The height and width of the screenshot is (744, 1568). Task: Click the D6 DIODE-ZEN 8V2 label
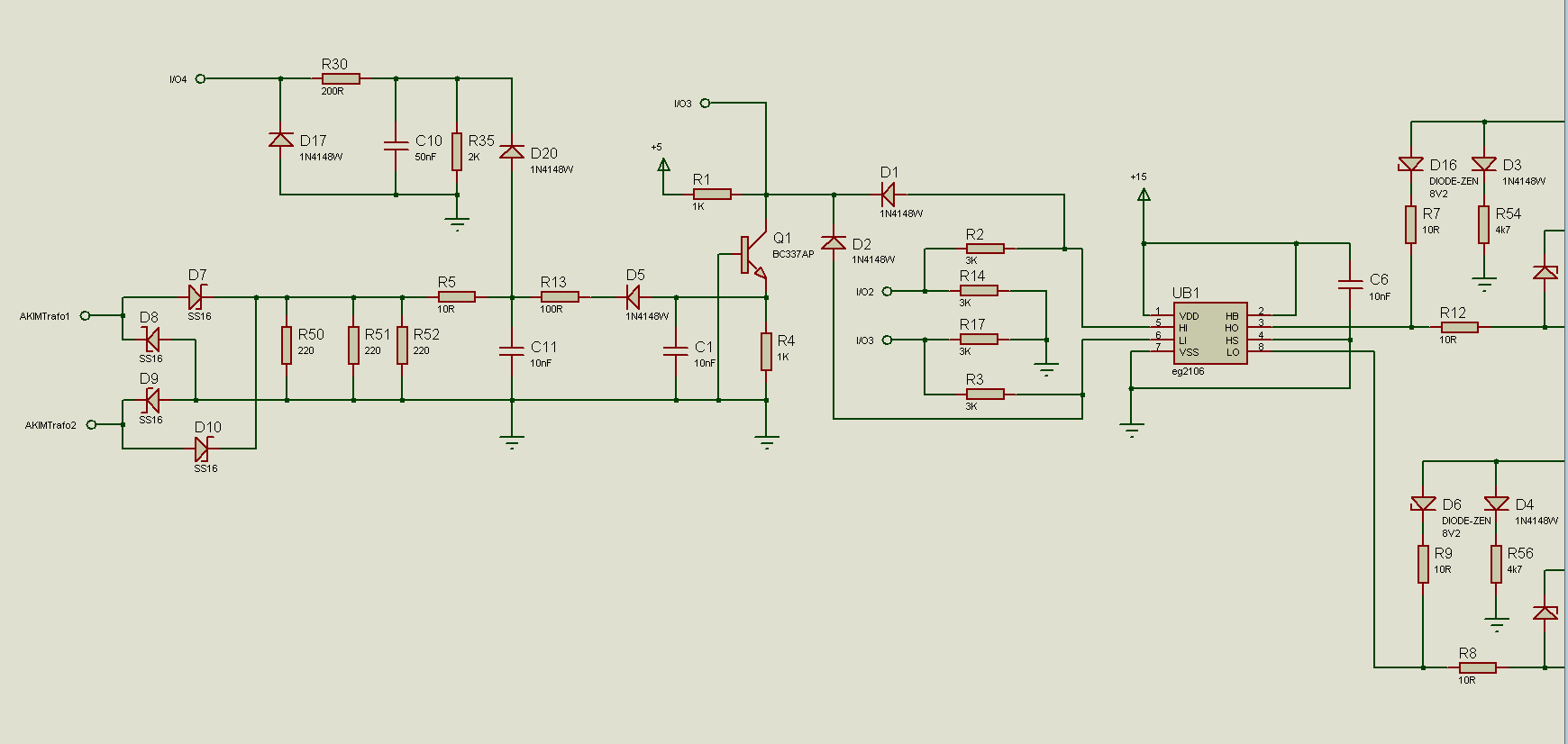click(x=1466, y=527)
